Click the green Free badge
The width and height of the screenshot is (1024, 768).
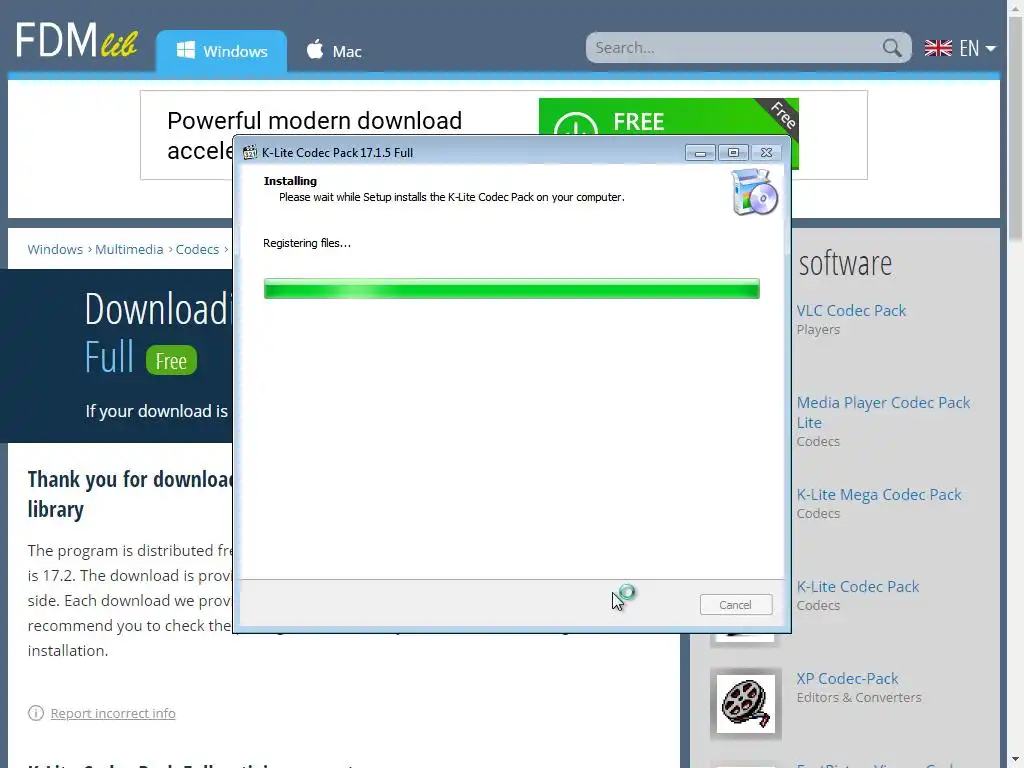tap(171, 360)
